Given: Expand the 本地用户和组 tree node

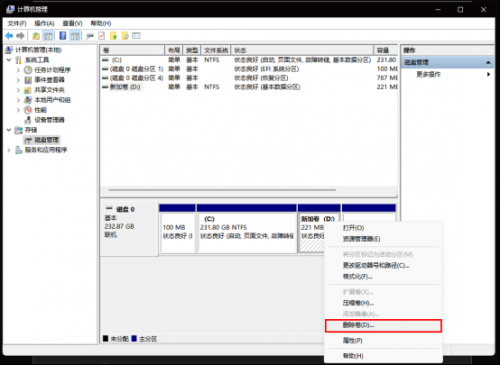Looking at the screenshot, I should 18,100.
